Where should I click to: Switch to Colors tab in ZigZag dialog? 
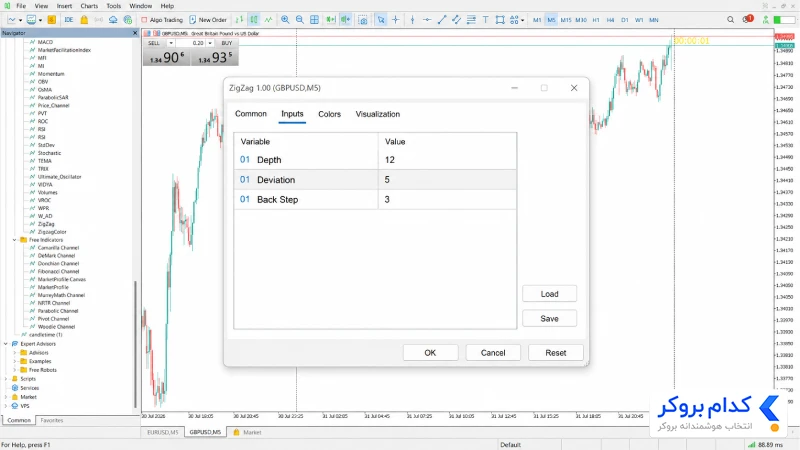click(x=330, y=114)
